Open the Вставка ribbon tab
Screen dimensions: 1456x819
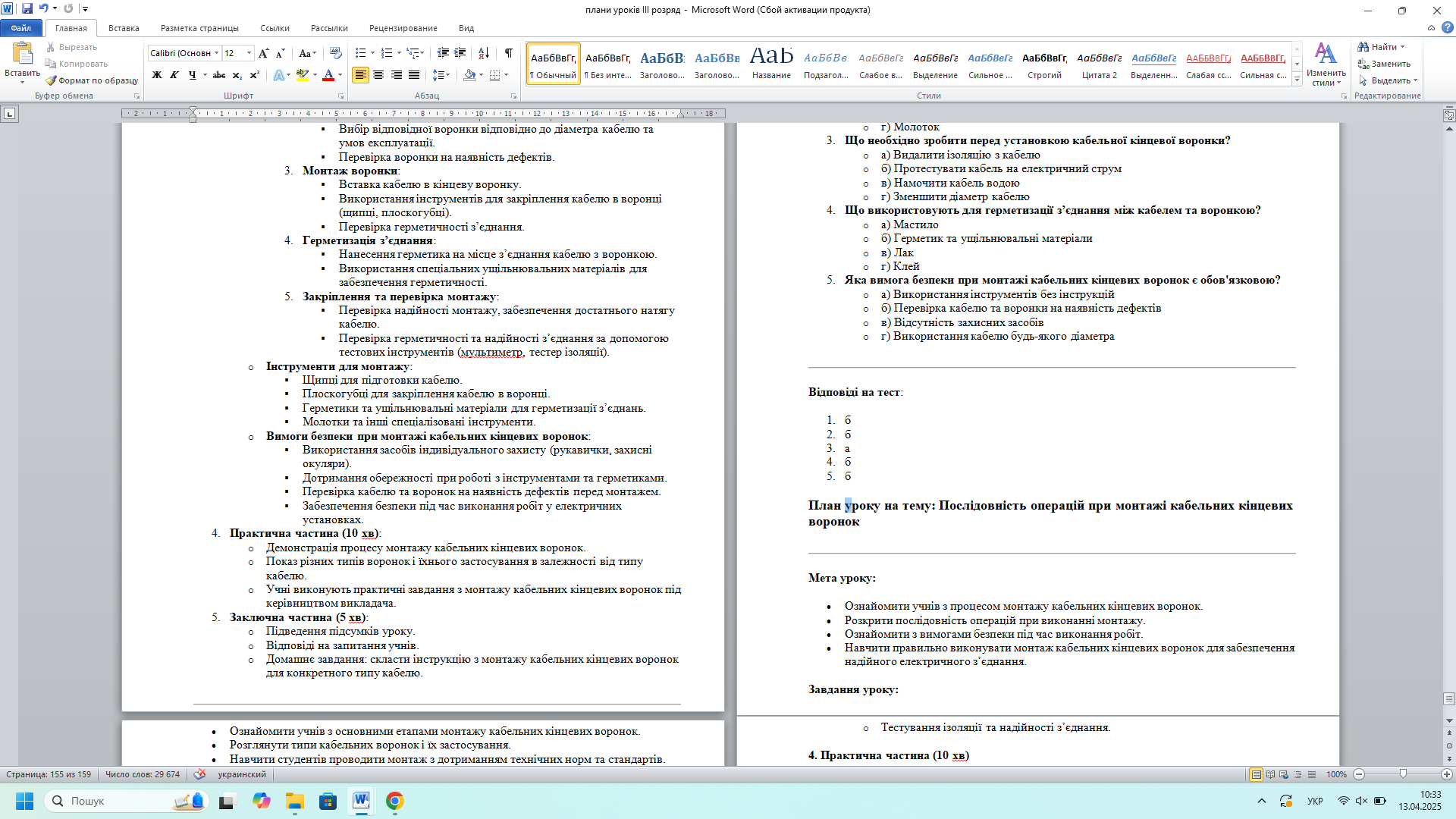[x=124, y=28]
